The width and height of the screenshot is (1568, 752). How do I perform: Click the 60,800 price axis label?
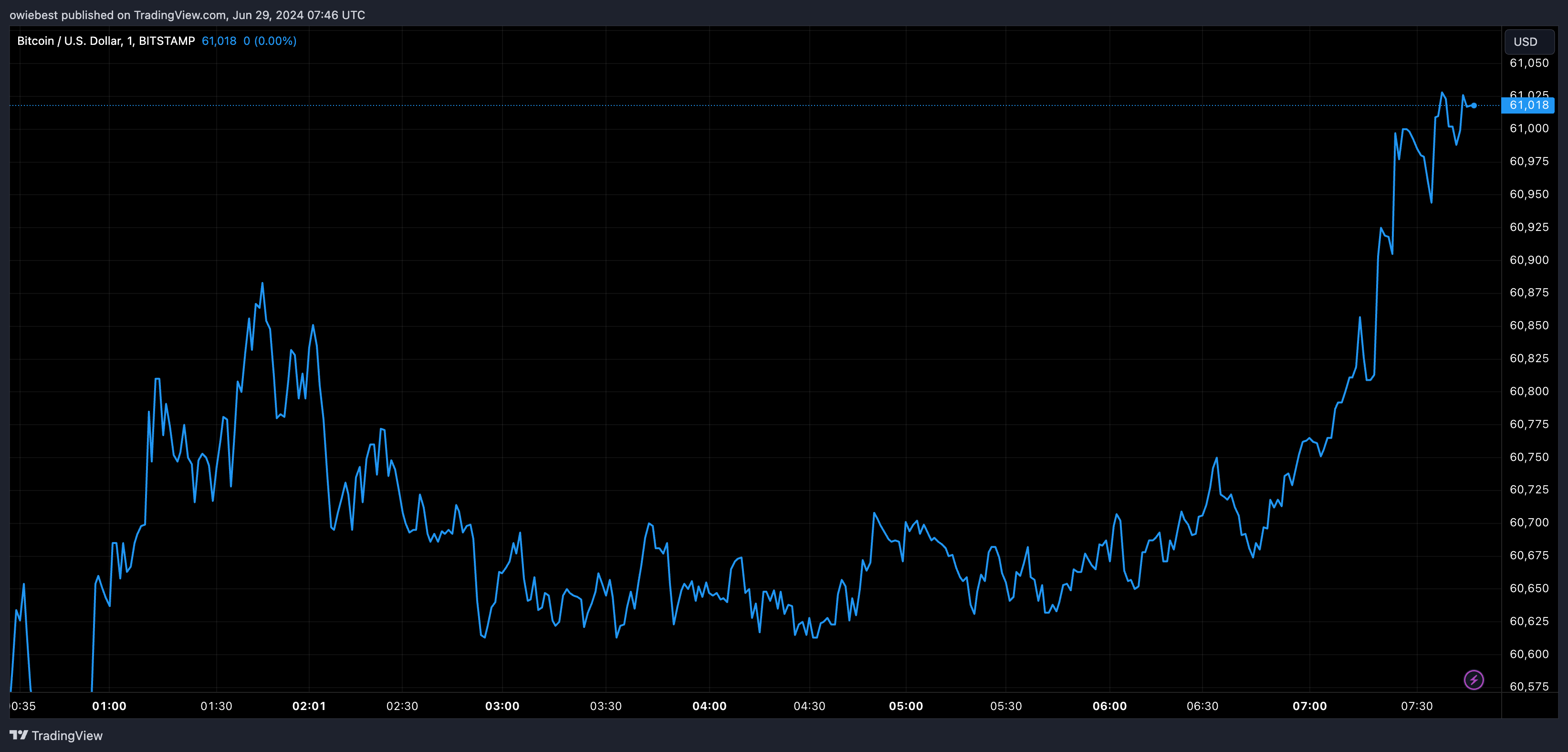(1528, 391)
